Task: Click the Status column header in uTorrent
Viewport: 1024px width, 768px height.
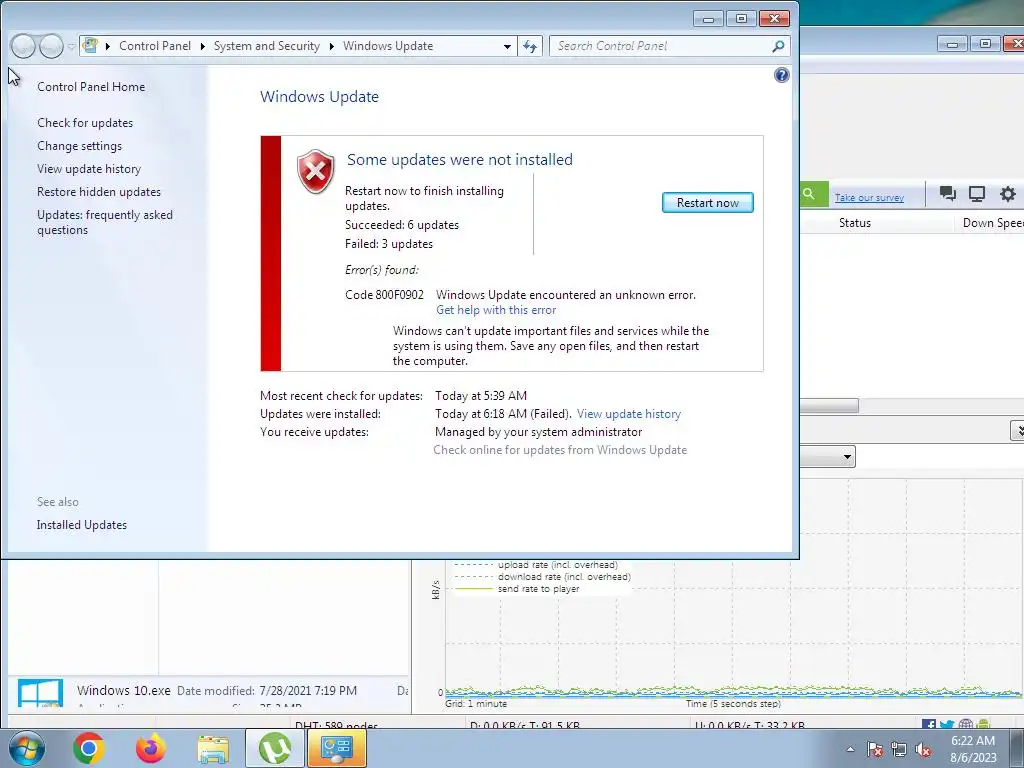Action: click(x=855, y=223)
